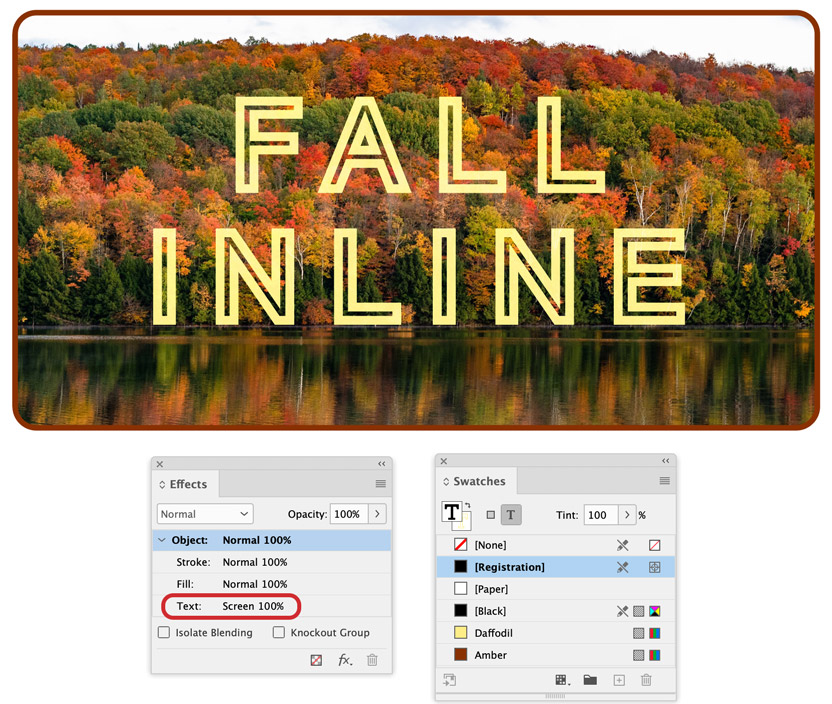Select the [Paper] swatch

coord(555,589)
